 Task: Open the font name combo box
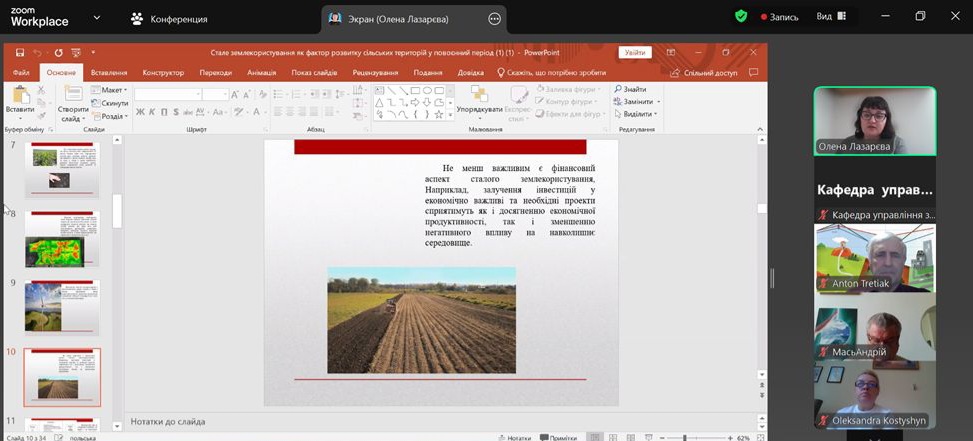coord(168,94)
